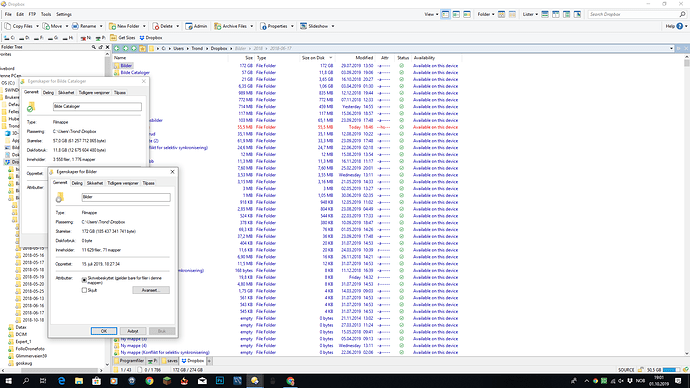Select the details view mode icon
Image resolution: width=690 pixels, height=388 pixels.
pos(446,15)
